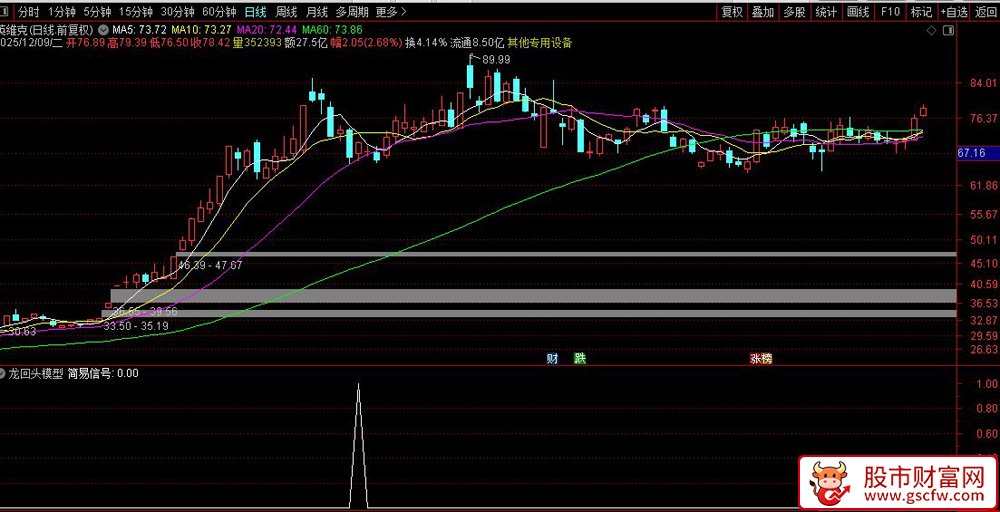Viewport: 1000px width, 512px height.
Task: Click the 返回 back button
Action: click(x=985, y=11)
